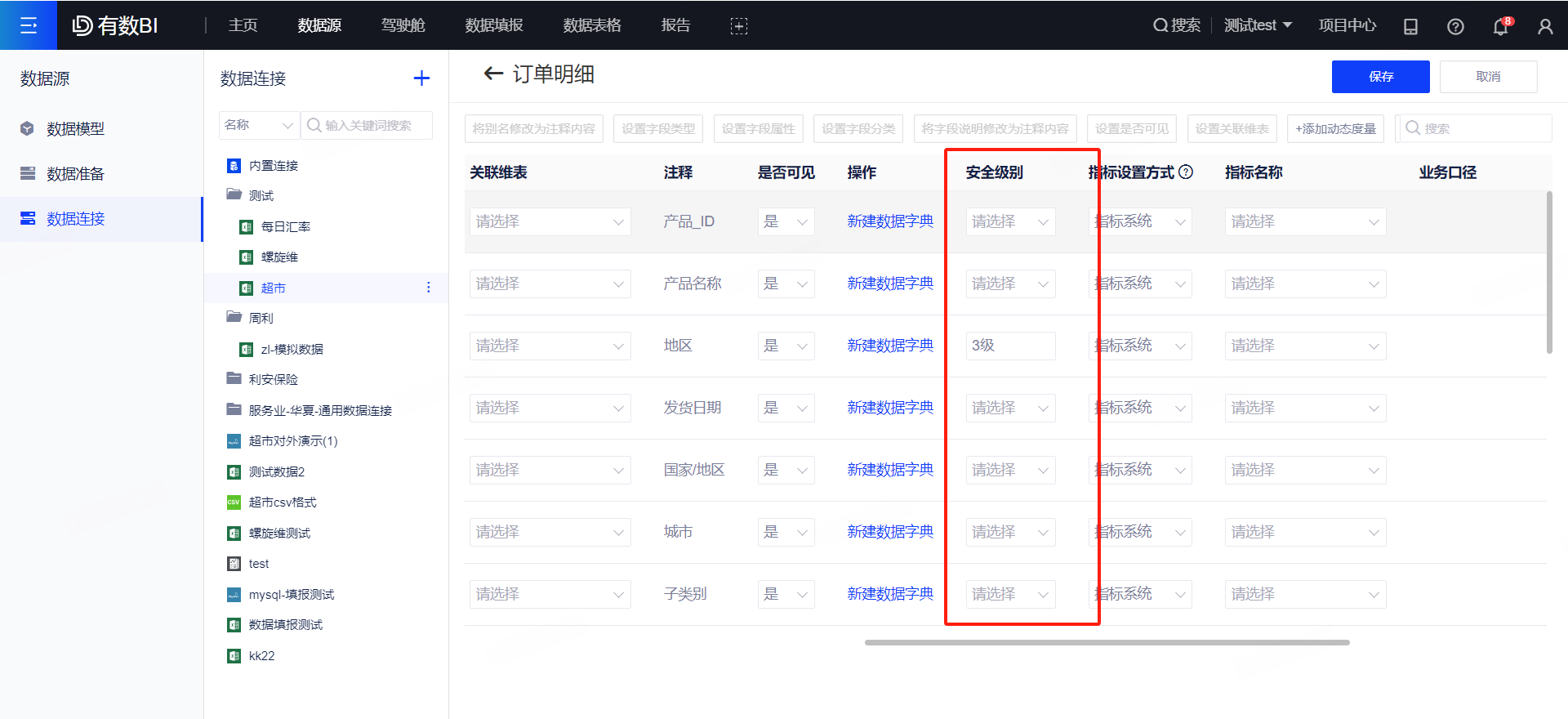
Task: Click the horizontal scrollbar below the table
Action: (x=1107, y=642)
